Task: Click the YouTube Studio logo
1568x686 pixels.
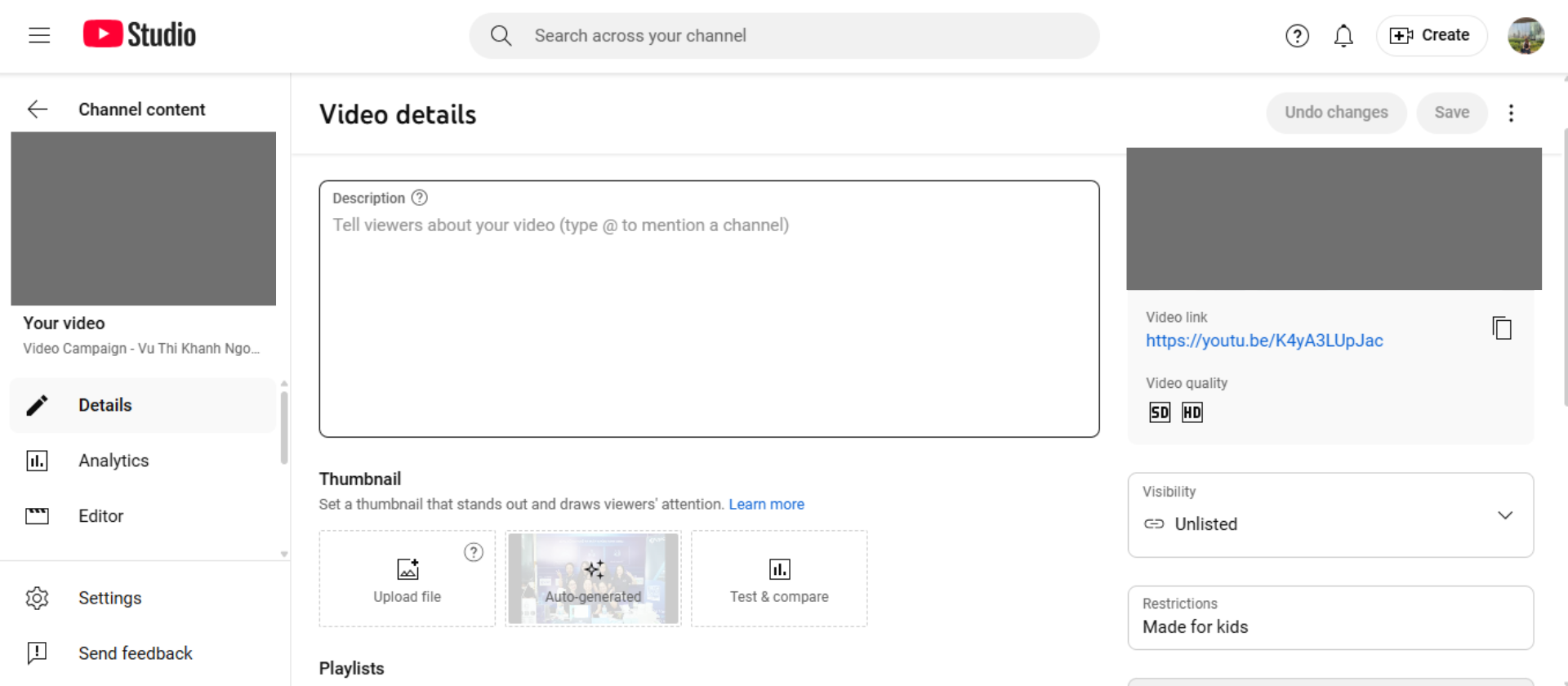Action: coord(140,34)
